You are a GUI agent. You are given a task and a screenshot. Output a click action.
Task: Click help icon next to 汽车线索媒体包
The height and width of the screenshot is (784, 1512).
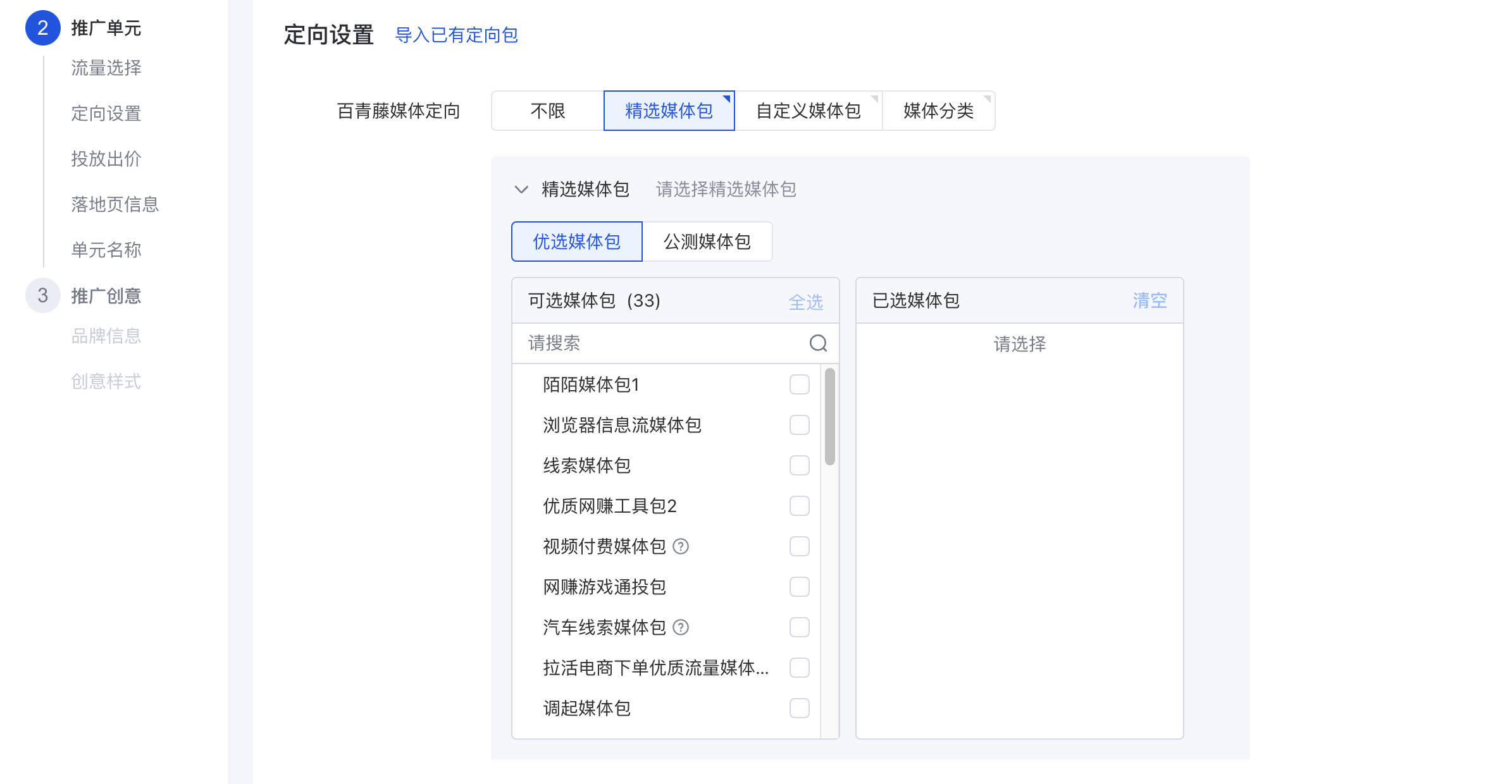tap(681, 627)
